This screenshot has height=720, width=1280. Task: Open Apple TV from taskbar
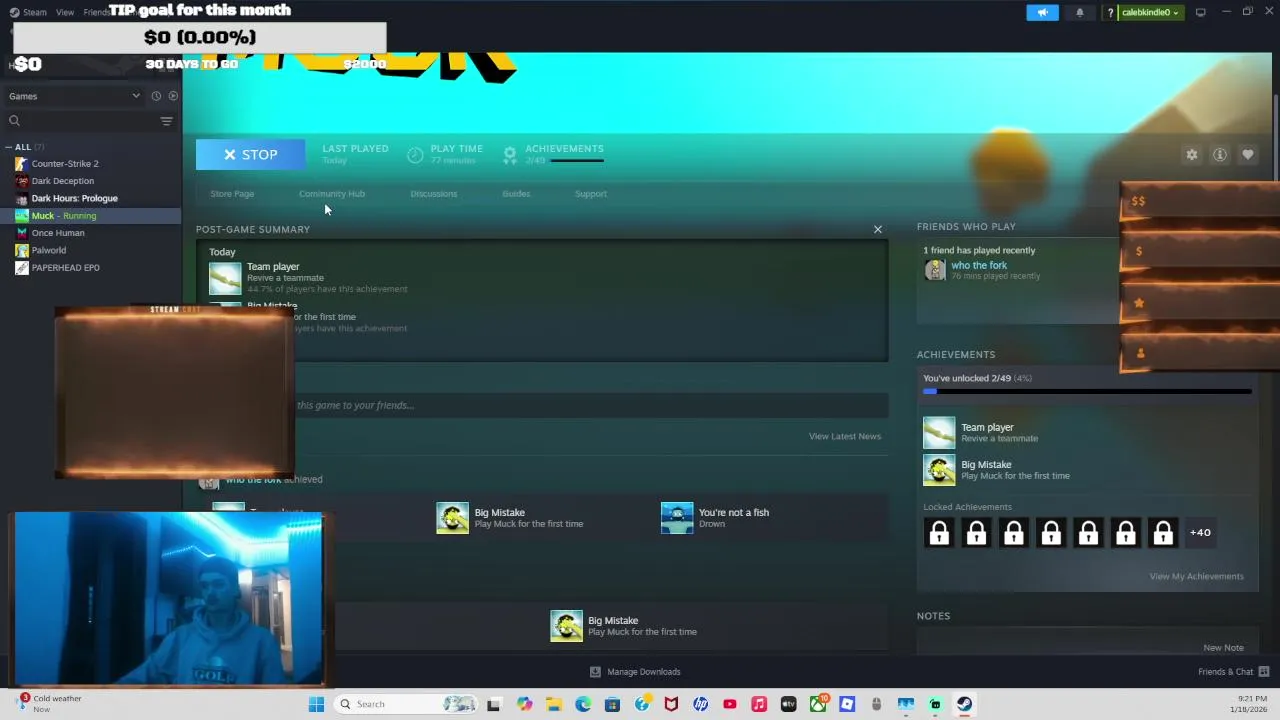pyautogui.click(x=788, y=704)
